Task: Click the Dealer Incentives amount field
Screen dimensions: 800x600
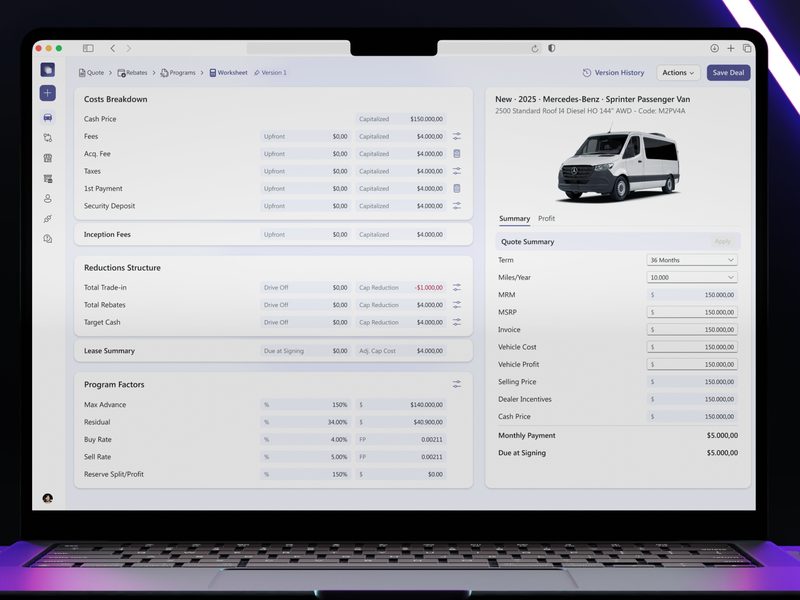Action: (x=692, y=398)
